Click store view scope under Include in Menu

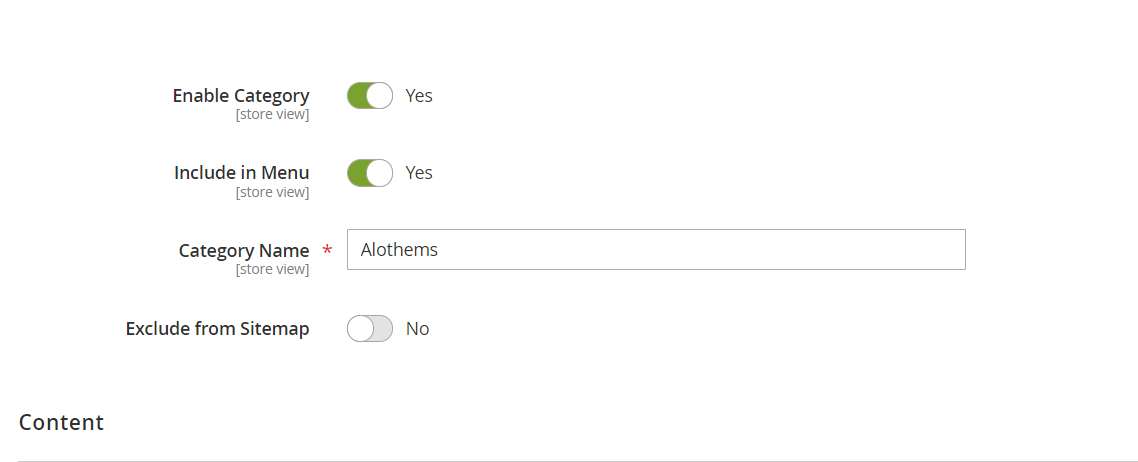tap(272, 192)
